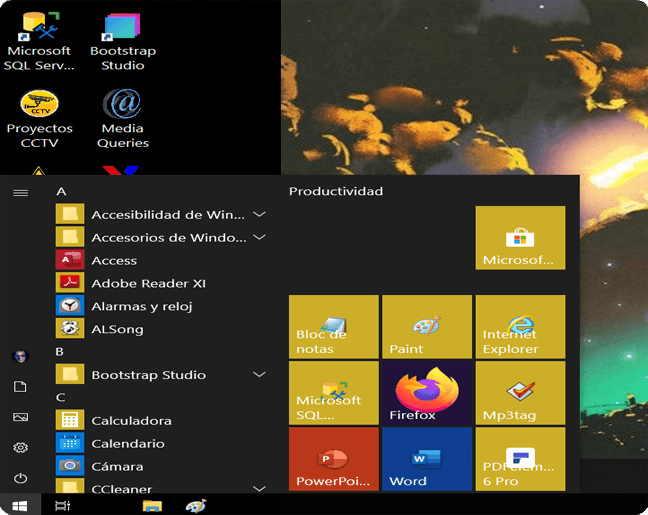Open the Firefox tile
The height and width of the screenshot is (515, 648).
click(x=426, y=393)
